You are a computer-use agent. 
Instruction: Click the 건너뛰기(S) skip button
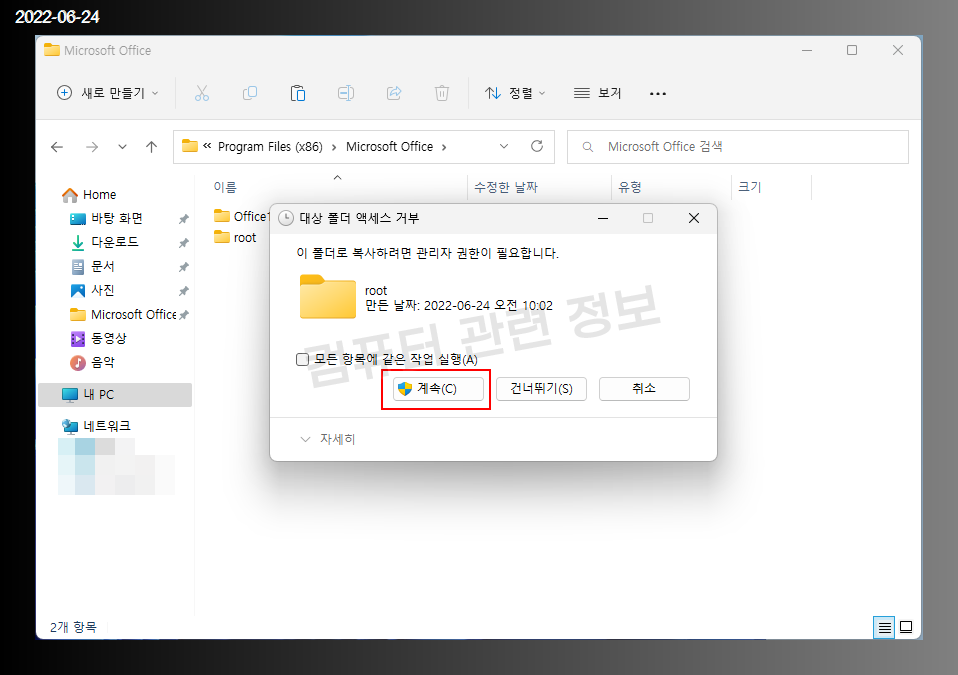[x=541, y=389]
